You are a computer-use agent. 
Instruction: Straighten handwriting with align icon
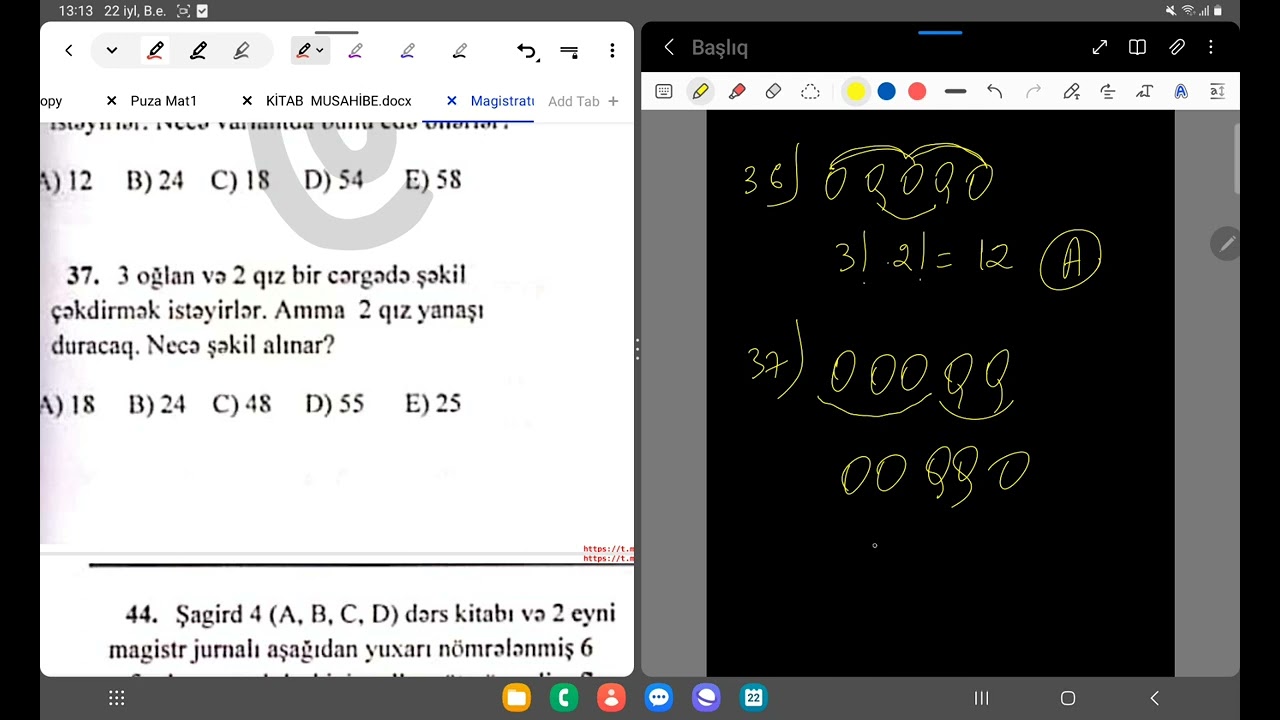coord(1108,92)
